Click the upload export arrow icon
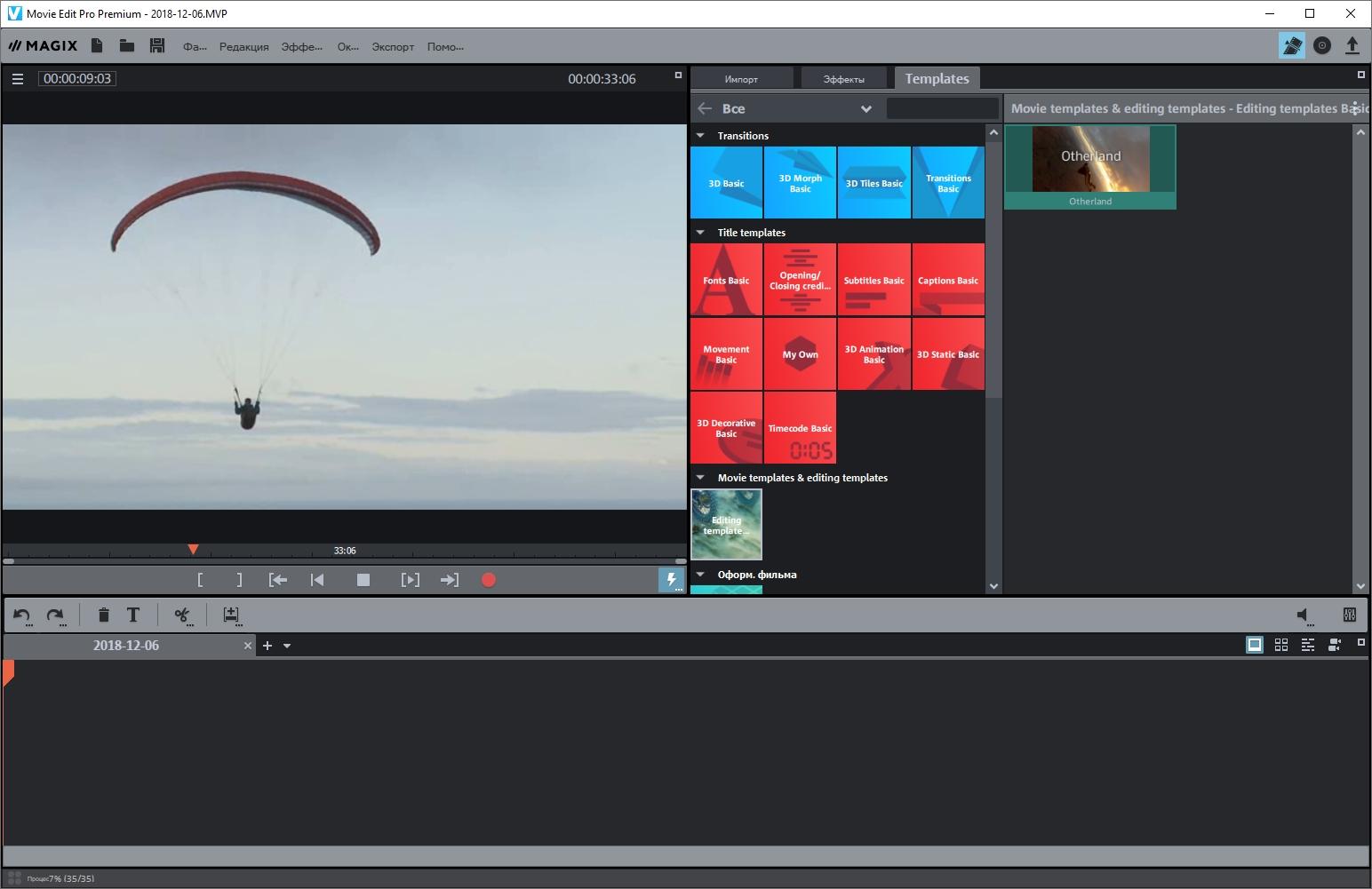Screen dimensions: 1372x889 (x=1352, y=46)
